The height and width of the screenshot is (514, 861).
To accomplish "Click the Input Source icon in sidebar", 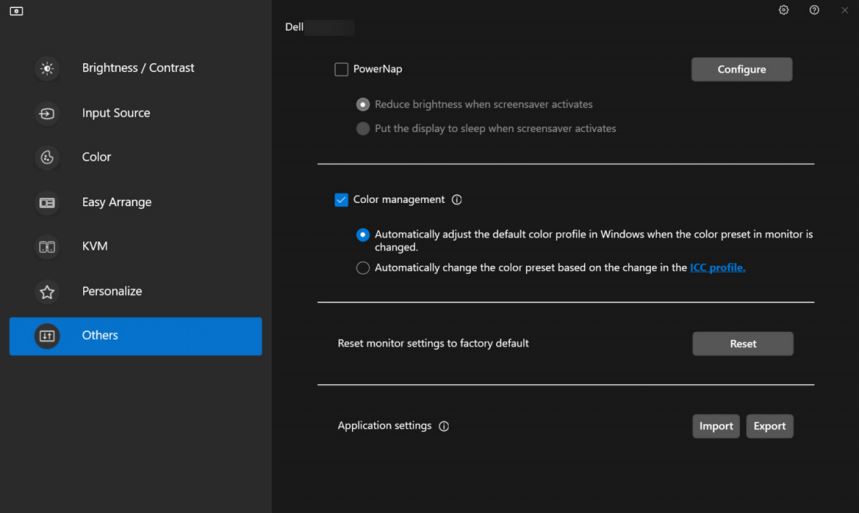I will click(x=47, y=114).
